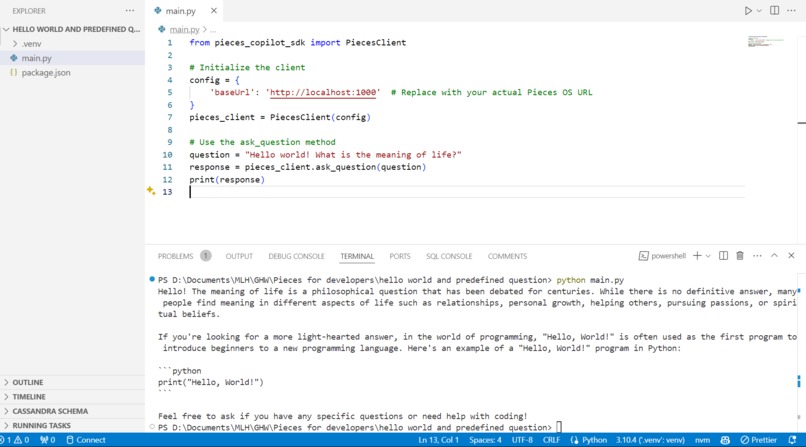Open the localhost:1000 URL link in code
The image size is (806, 447).
(x=323, y=92)
